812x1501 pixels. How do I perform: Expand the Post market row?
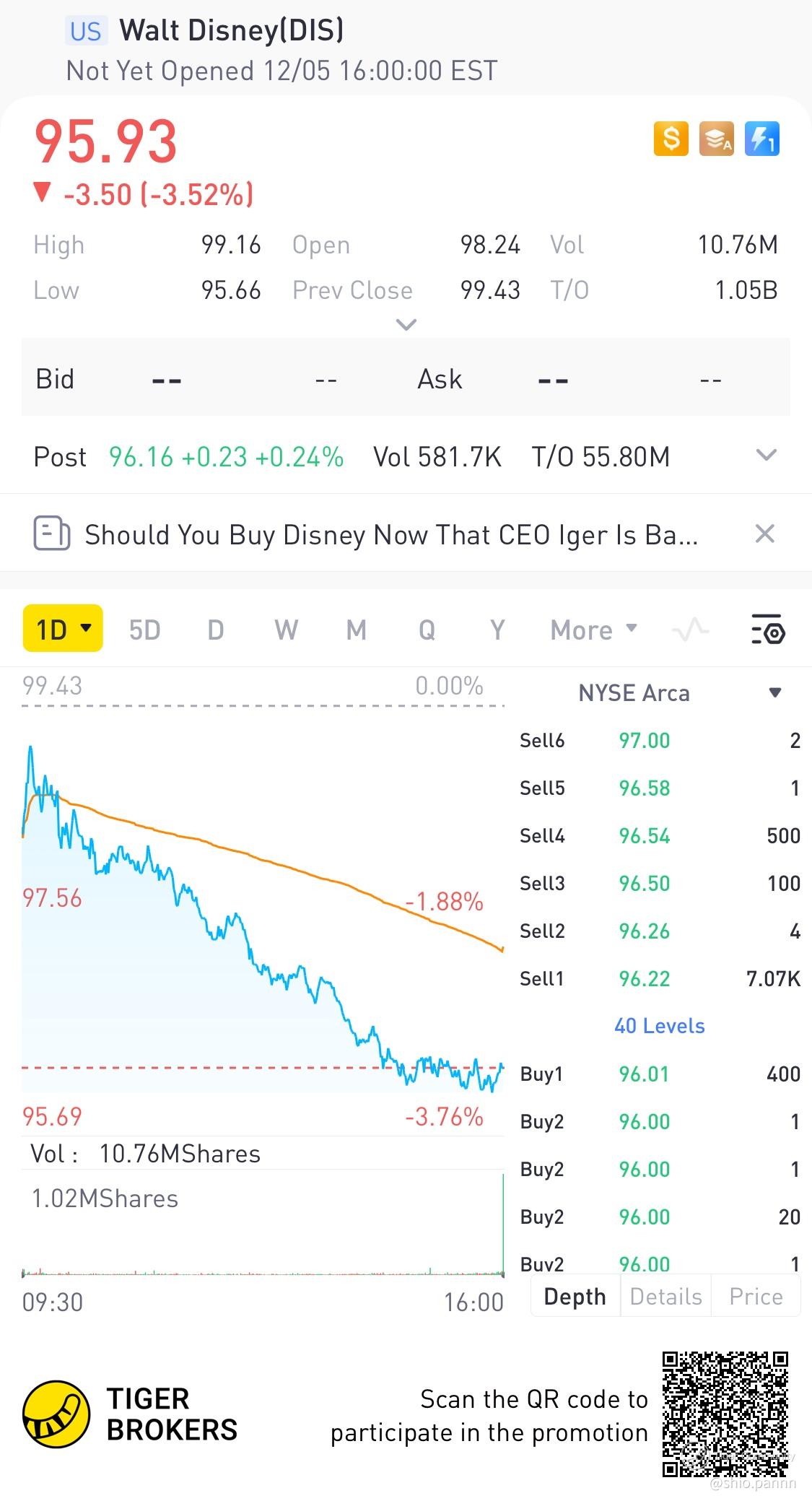tap(766, 456)
